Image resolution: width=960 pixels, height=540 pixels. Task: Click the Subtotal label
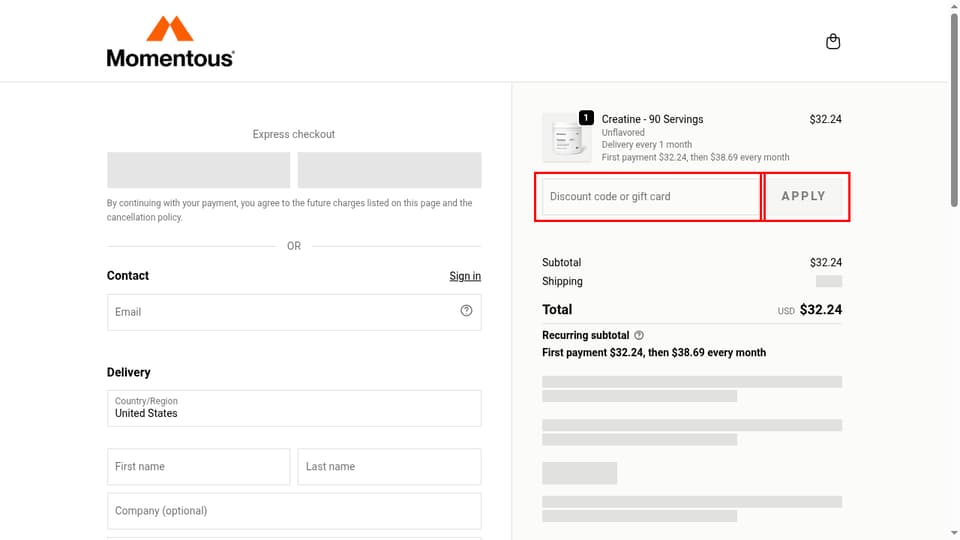[561, 263]
